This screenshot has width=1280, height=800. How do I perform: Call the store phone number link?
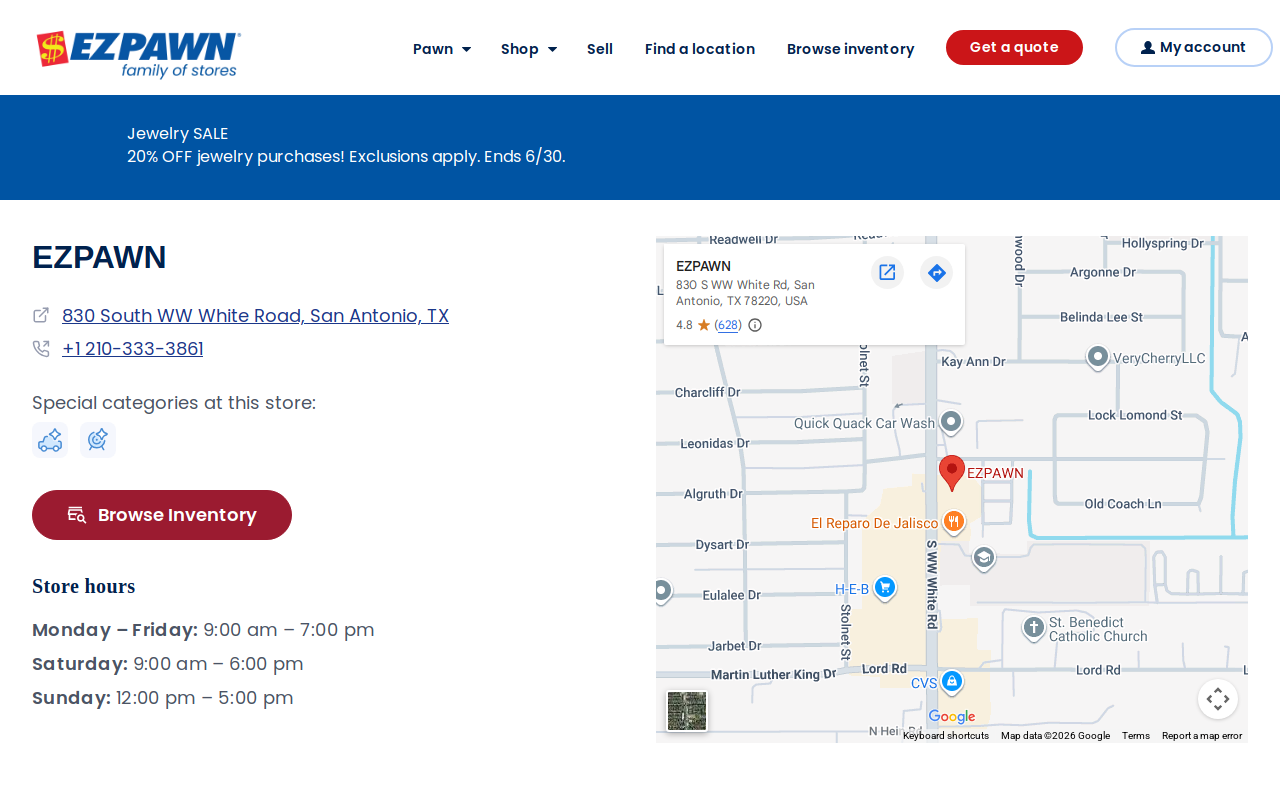(133, 349)
